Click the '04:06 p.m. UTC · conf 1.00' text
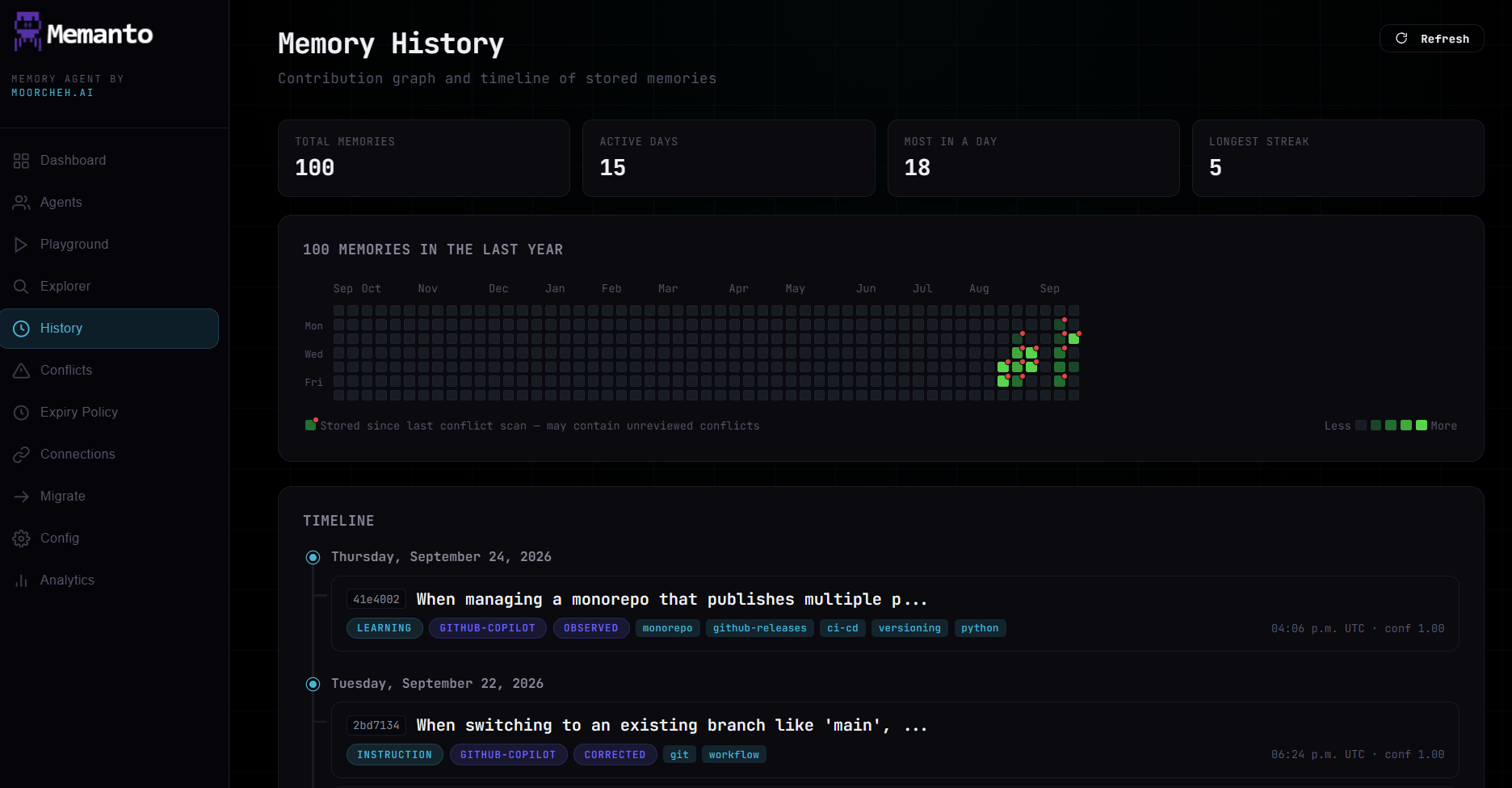1512x788 pixels. coord(1358,628)
